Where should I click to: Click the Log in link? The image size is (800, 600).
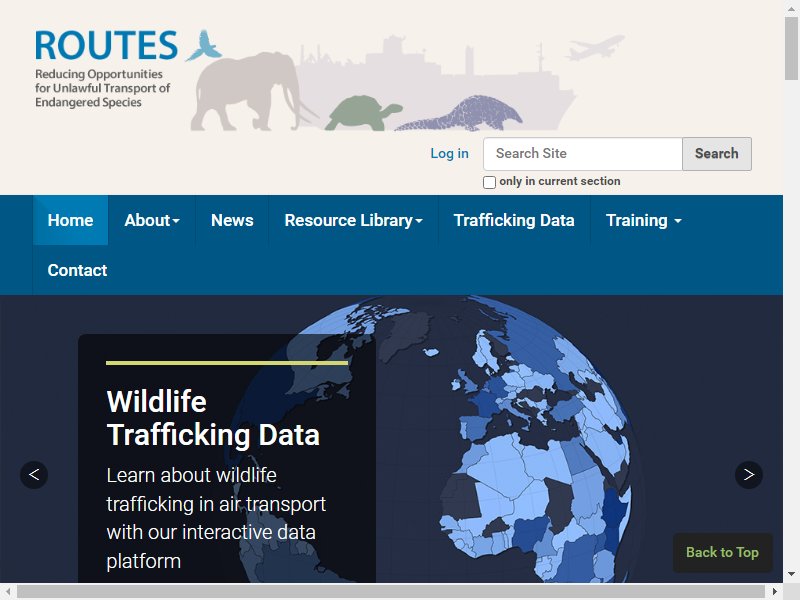pyautogui.click(x=449, y=153)
